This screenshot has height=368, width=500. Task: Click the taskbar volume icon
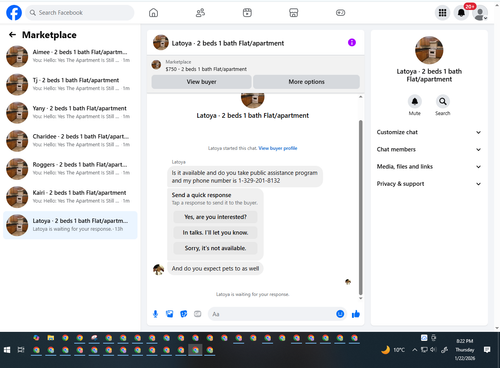coord(433,350)
